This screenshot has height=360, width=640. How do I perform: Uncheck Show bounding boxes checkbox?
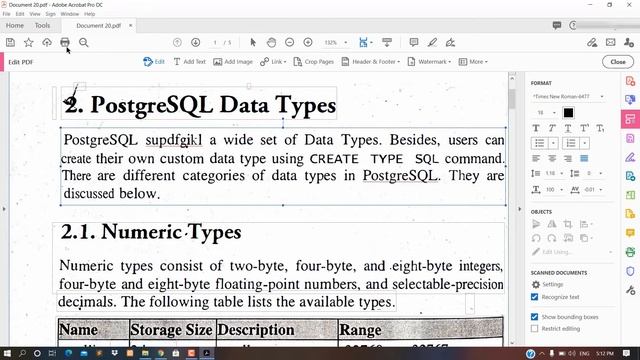[534, 317]
